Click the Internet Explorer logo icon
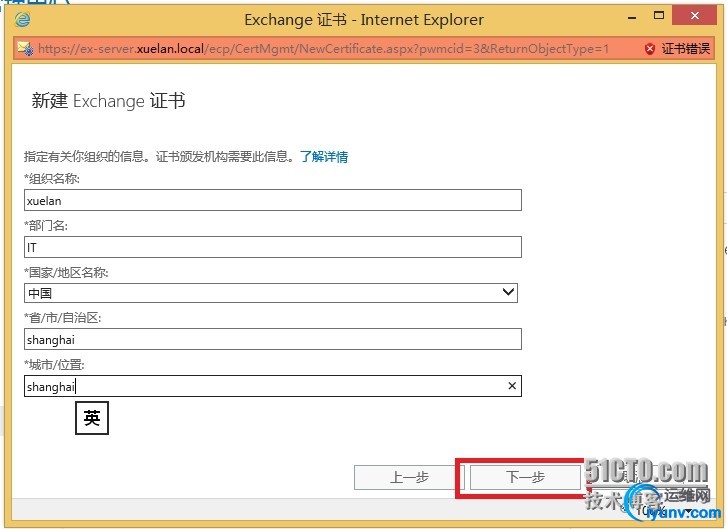Image resolution: width=727 pixels, height=529 pixels. [x=23, y=19]
